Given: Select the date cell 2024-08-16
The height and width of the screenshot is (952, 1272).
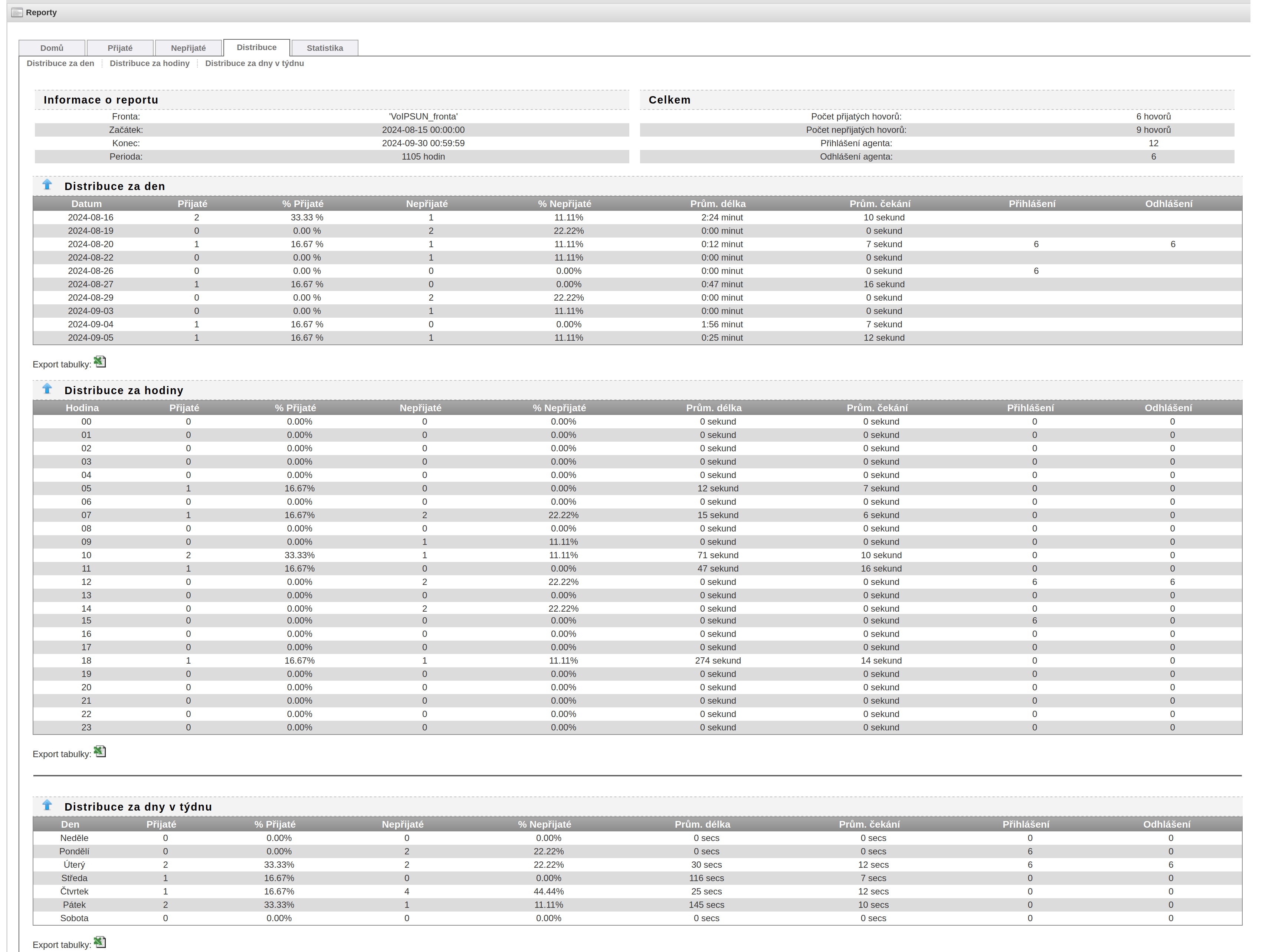Looking at the screenshot, I should (91, 217).
